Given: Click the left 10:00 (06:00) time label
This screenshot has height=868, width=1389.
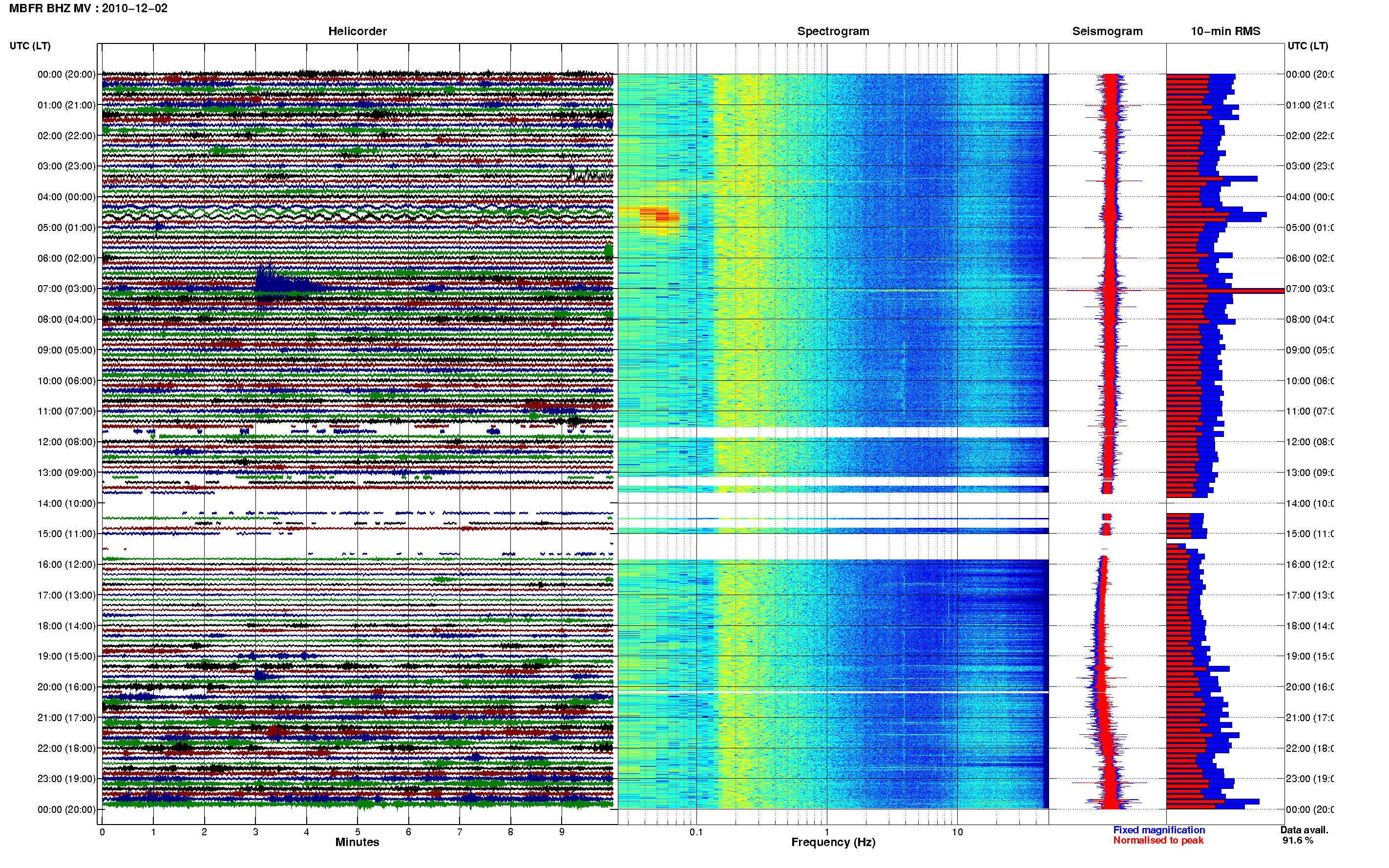Looking at the screenshot, I should pyautogui.click(x=66, y=381).
